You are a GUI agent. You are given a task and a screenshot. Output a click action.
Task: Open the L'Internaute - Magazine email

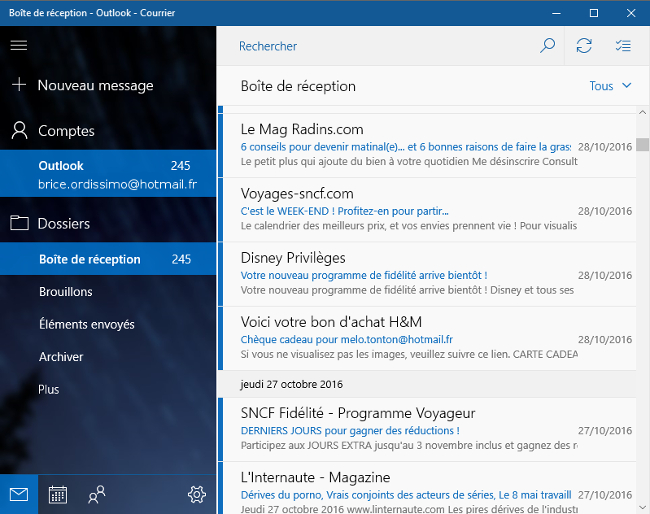pyautogui.click(x=427, y=488)
